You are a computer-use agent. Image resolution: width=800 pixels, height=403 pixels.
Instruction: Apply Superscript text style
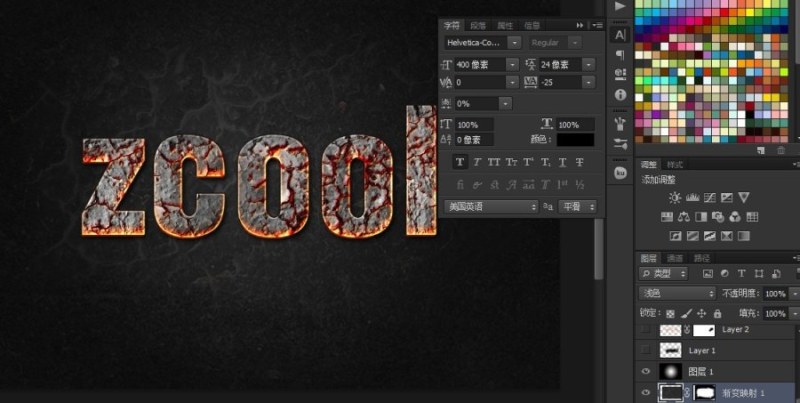(x=529, y=162)
